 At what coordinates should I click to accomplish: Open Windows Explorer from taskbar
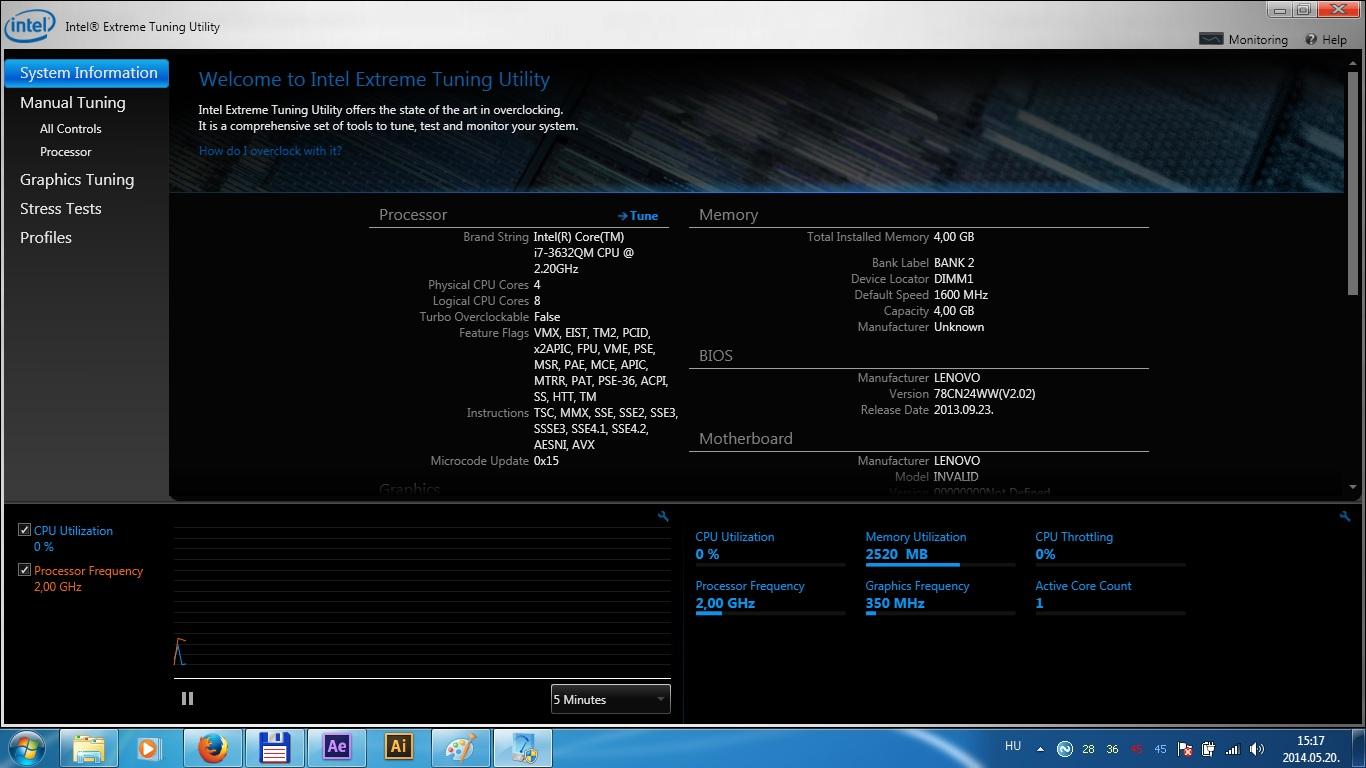[x=89, y=748]
